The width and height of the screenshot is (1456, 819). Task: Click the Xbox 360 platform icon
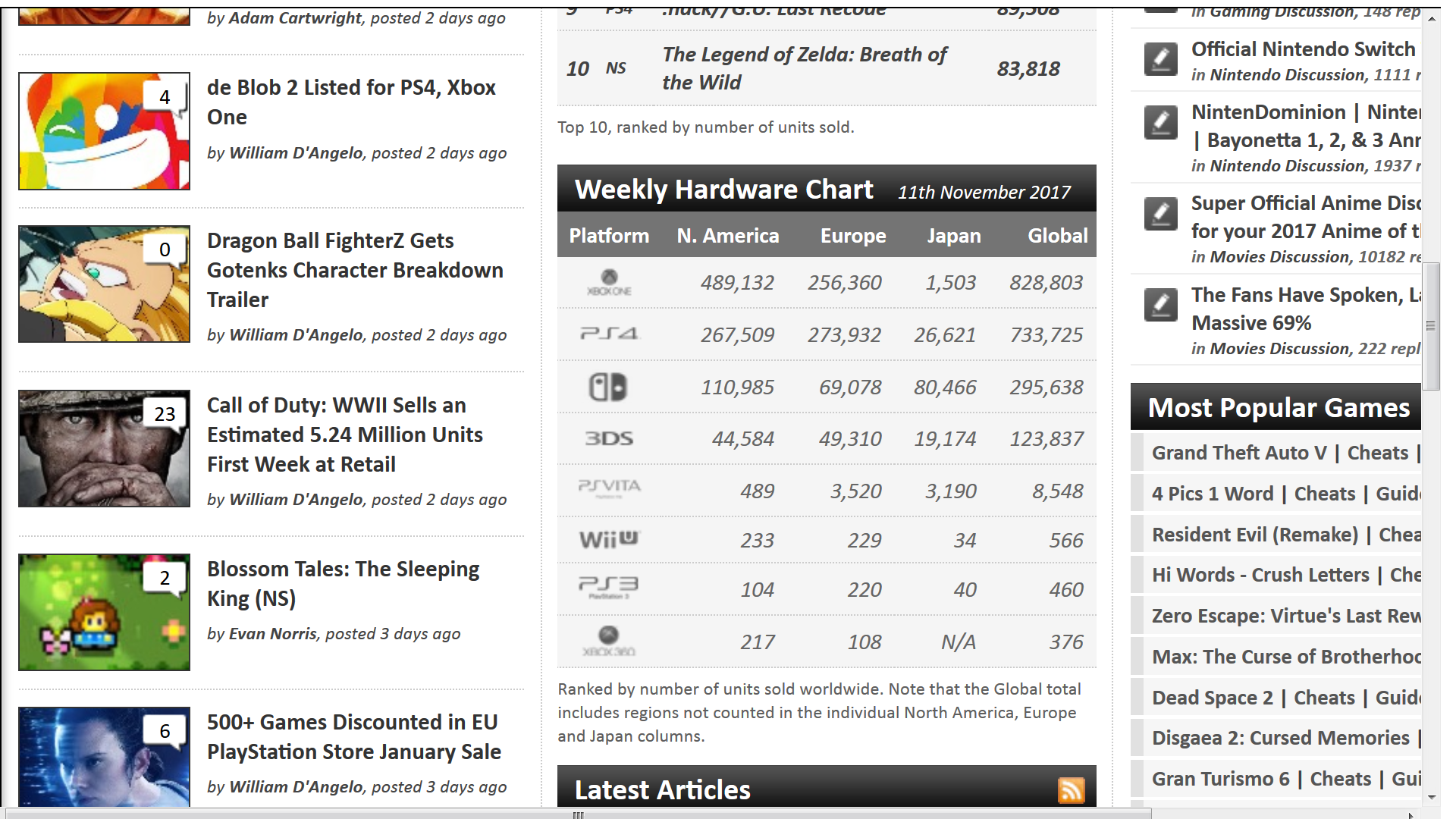[x=609, y=641]
